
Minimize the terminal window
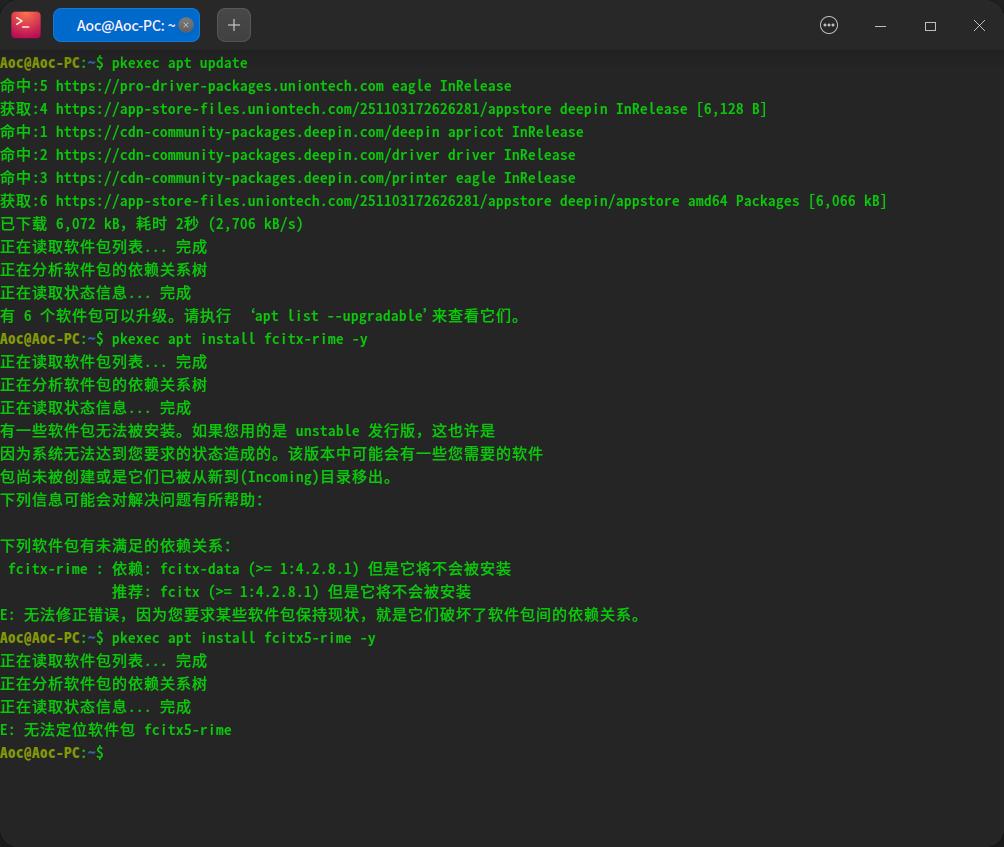click(880, 26)
